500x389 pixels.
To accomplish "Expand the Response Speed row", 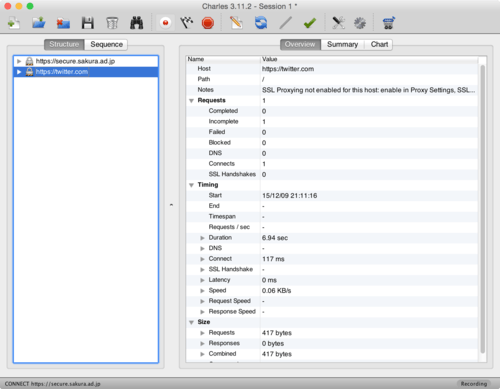I will [x=202, y=312].
